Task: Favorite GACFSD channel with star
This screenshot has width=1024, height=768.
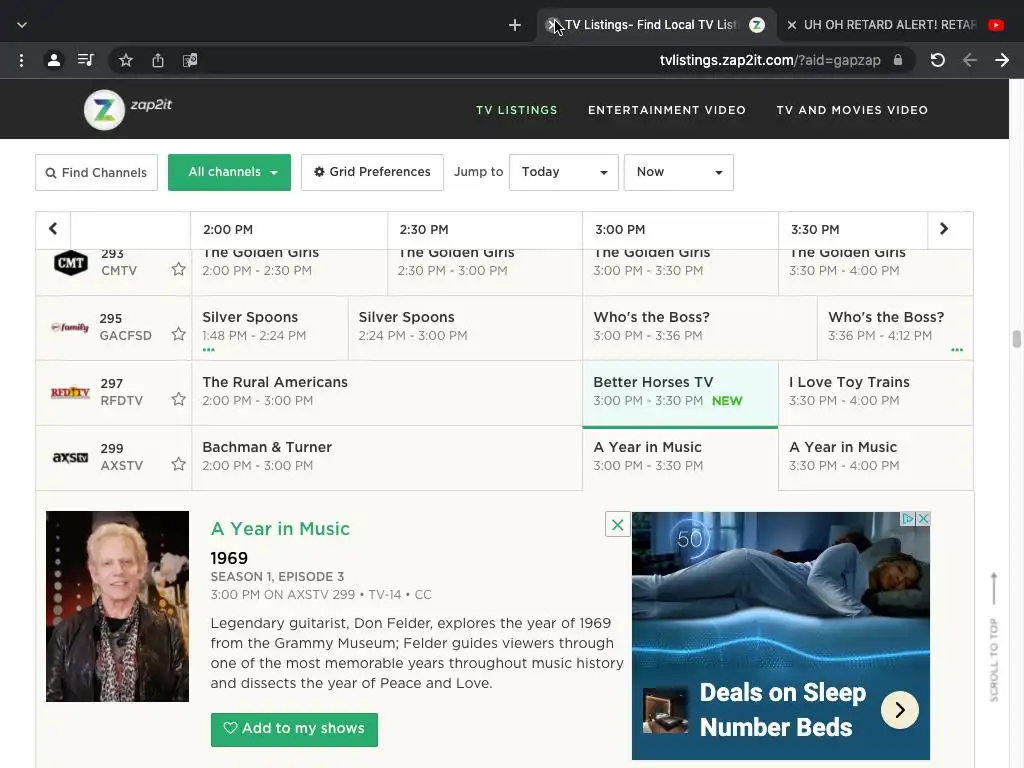Action: tap(178, 334)
